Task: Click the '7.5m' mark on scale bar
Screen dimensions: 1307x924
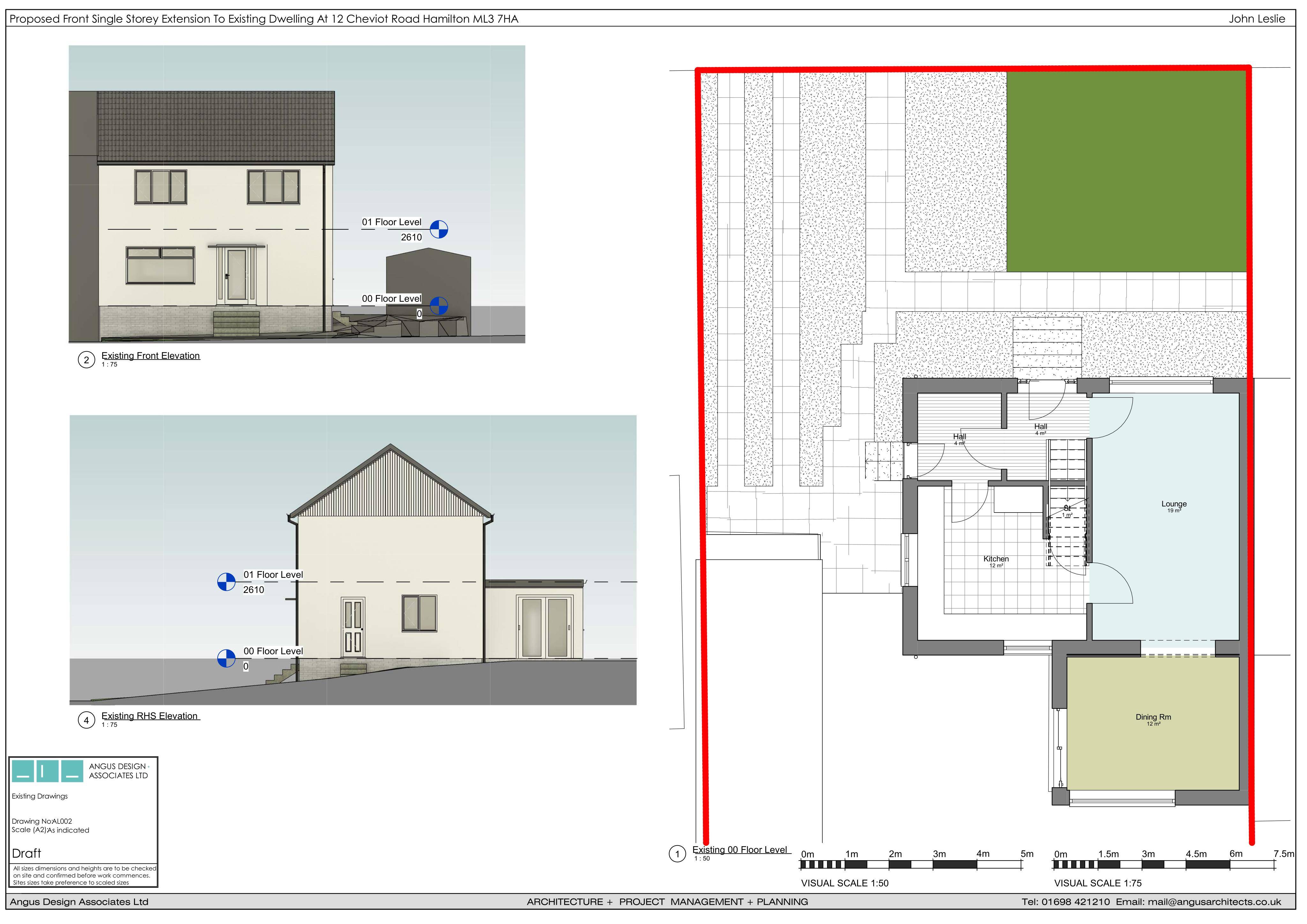Action: pos(1284,854)
